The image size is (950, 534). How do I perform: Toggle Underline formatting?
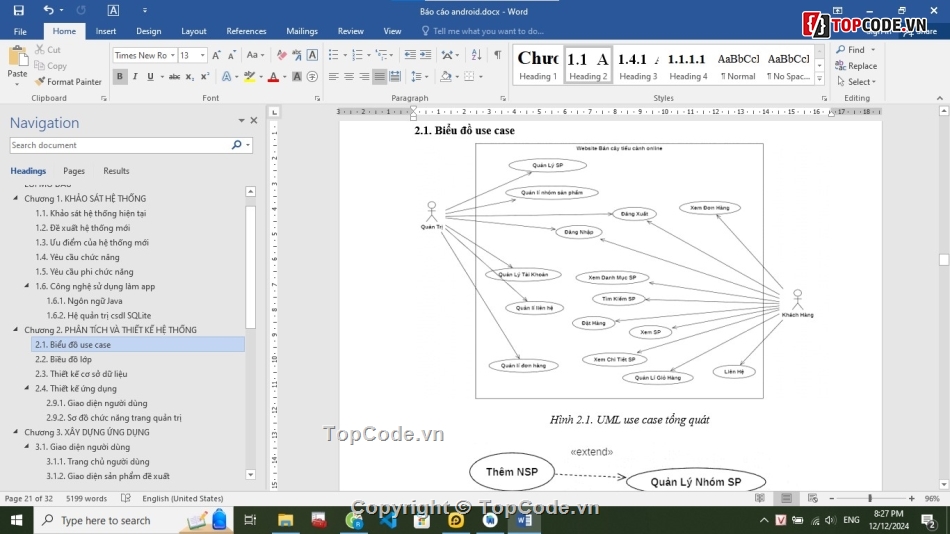point(150,77)
